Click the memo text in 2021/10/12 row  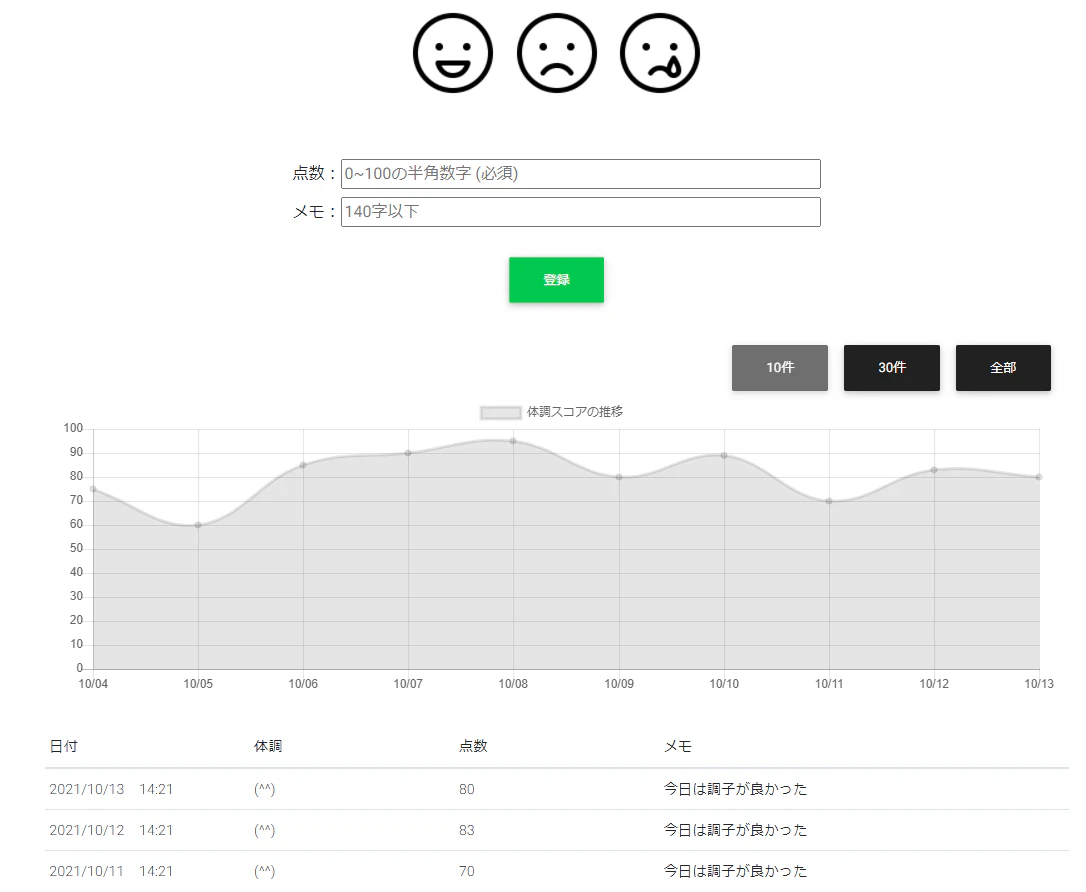click(x=736, y=830)
